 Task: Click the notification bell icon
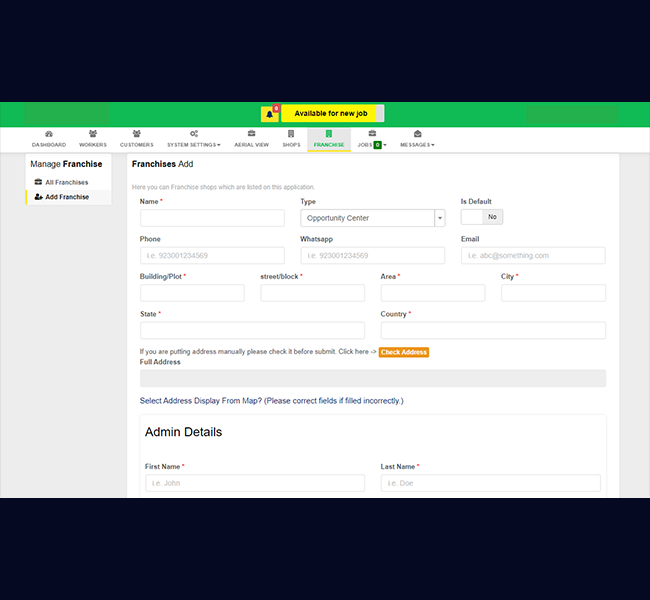[x=269, y=114]
